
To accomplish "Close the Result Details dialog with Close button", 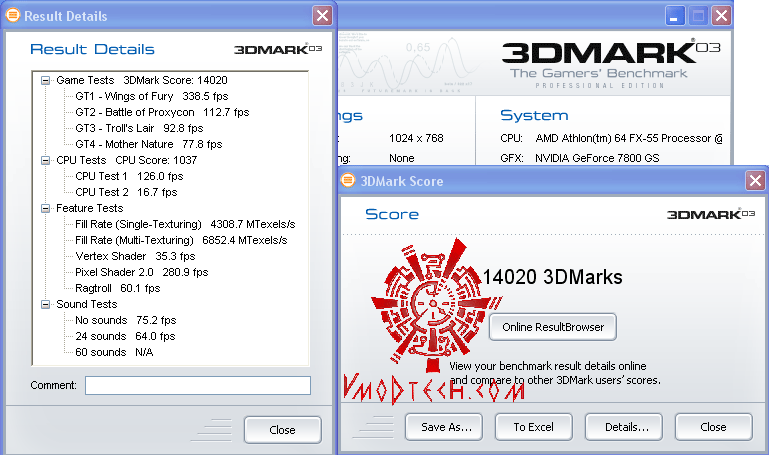I will pos(282,430).
